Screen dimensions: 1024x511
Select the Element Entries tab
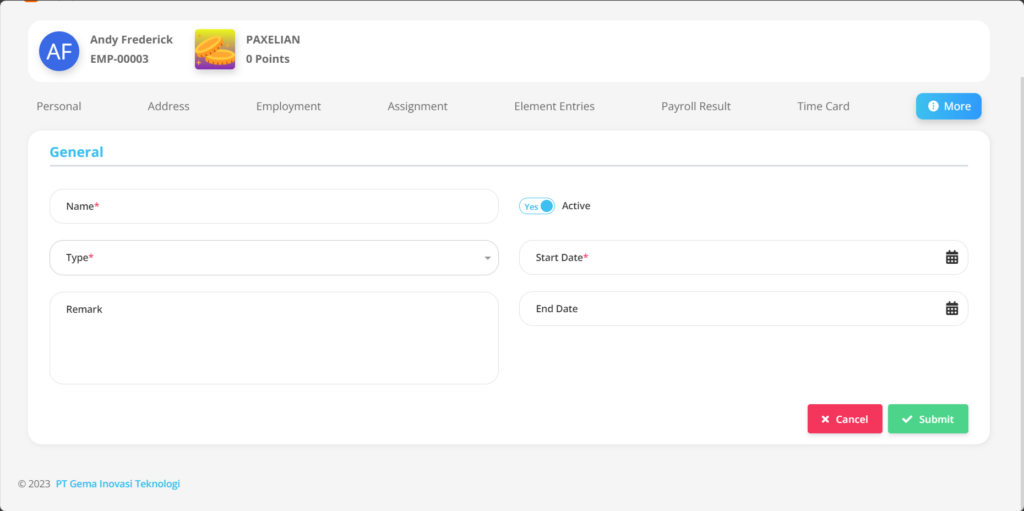554,106
